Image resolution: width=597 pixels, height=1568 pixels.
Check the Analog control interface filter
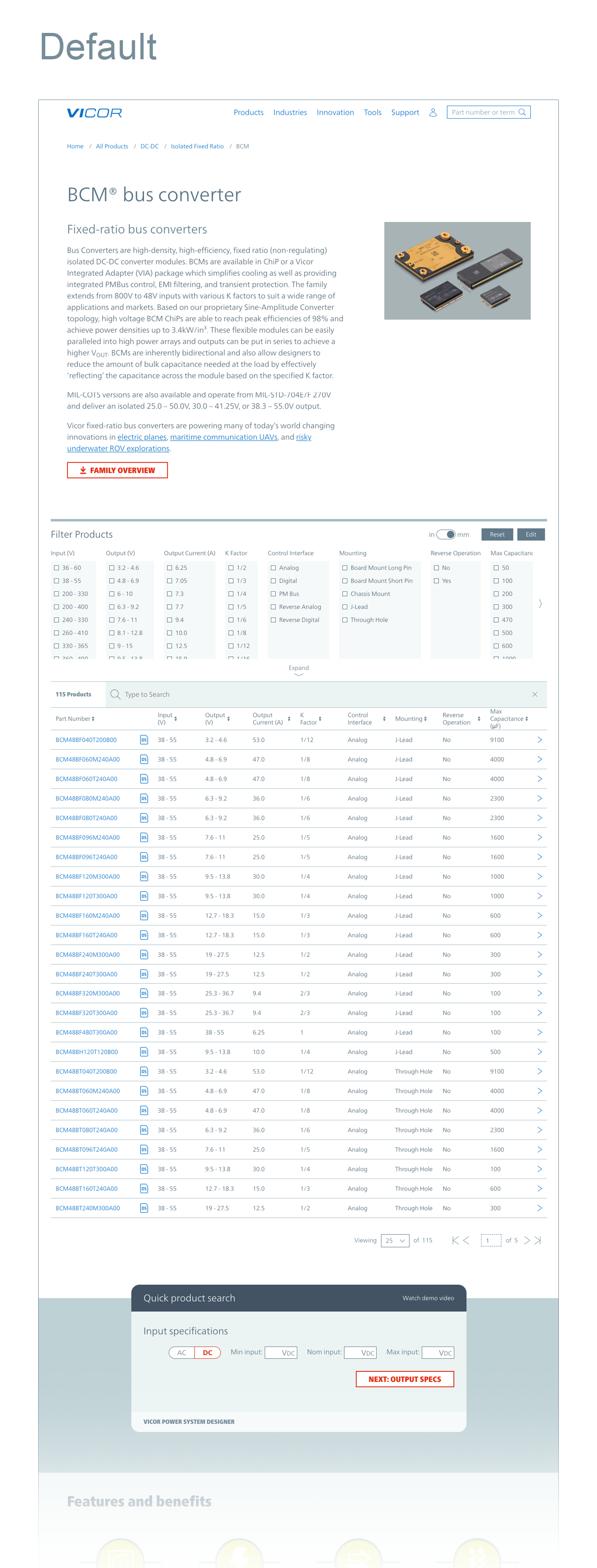click(274, 567)
